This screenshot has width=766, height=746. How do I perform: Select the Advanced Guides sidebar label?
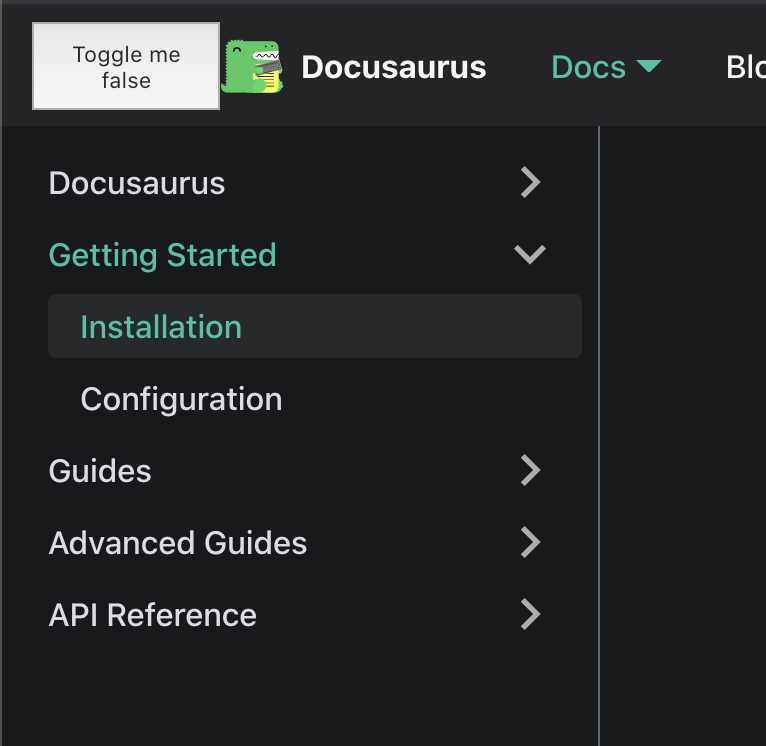(178, 543)
